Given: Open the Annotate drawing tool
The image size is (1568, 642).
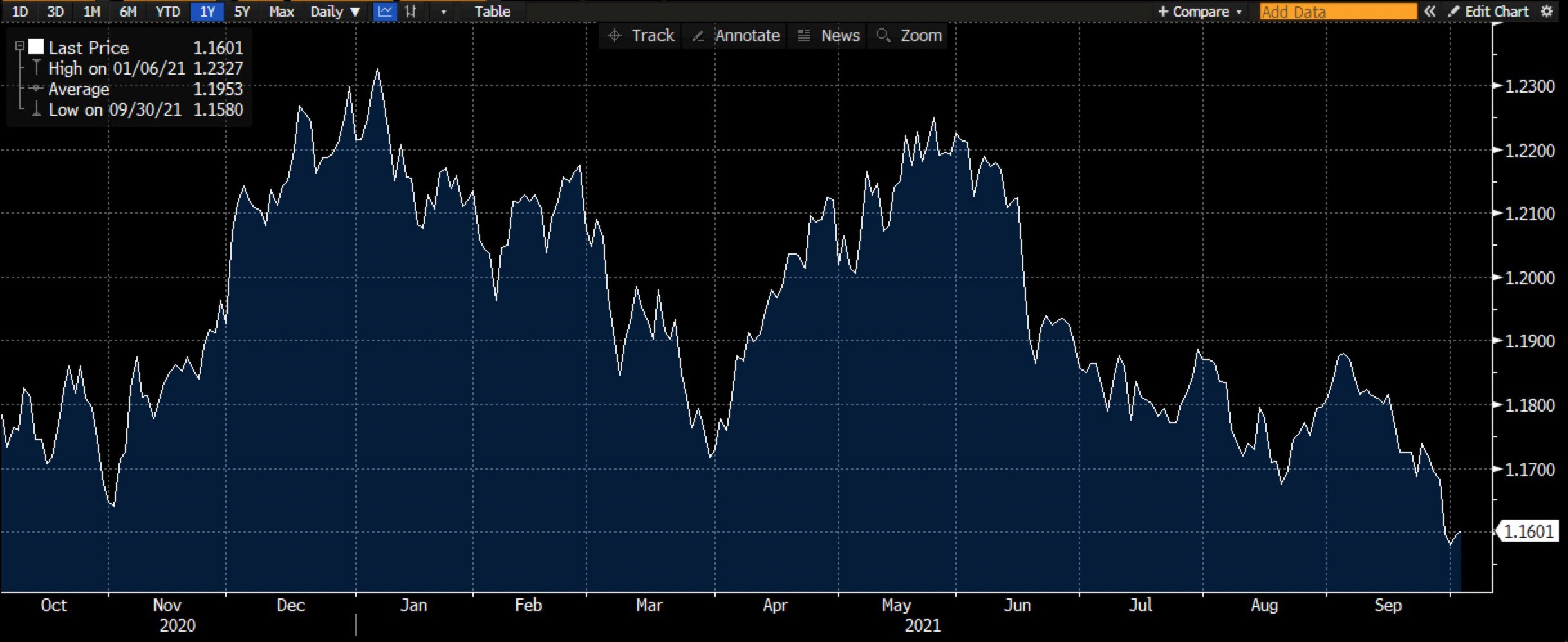Looking at the screenshot, I should click(x=734, y=35).
